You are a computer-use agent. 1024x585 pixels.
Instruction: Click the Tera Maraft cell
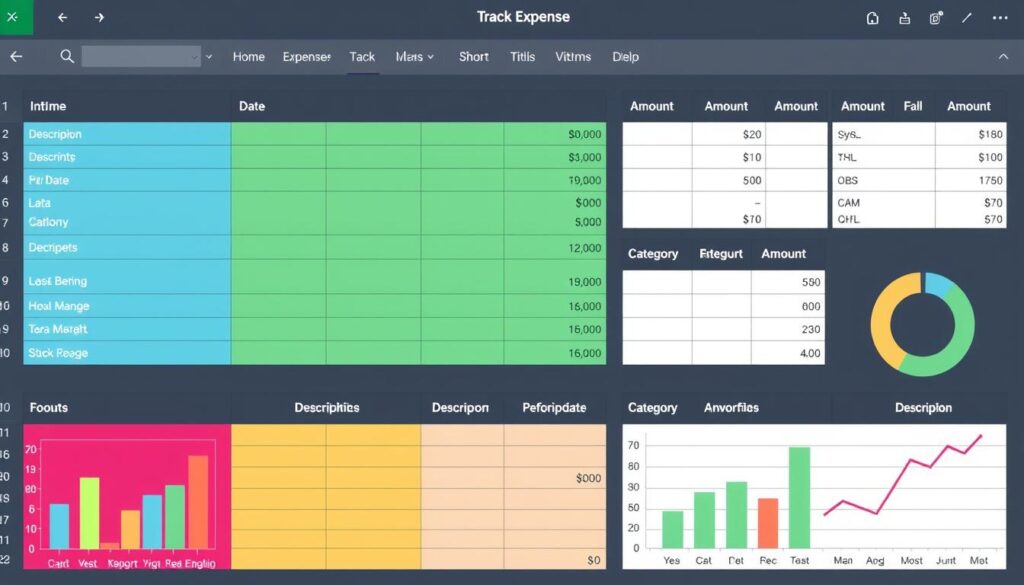[127, 329]
